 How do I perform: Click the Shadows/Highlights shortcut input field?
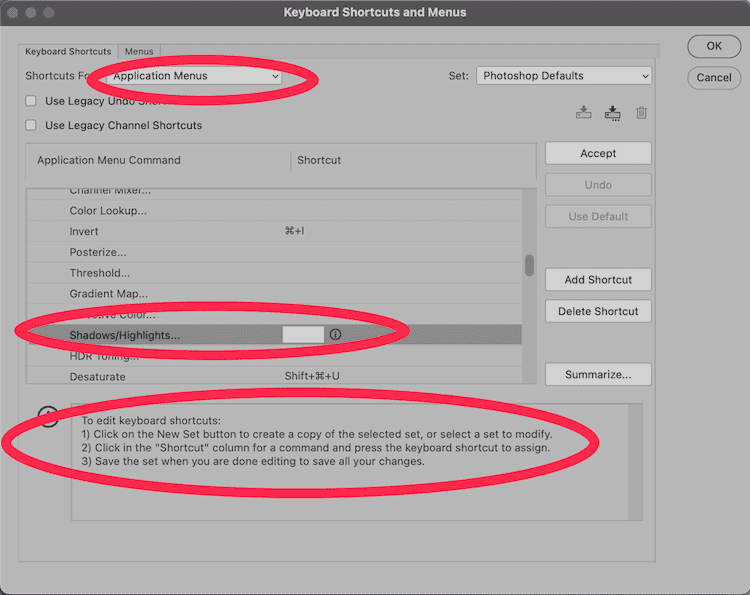(303, 335)
